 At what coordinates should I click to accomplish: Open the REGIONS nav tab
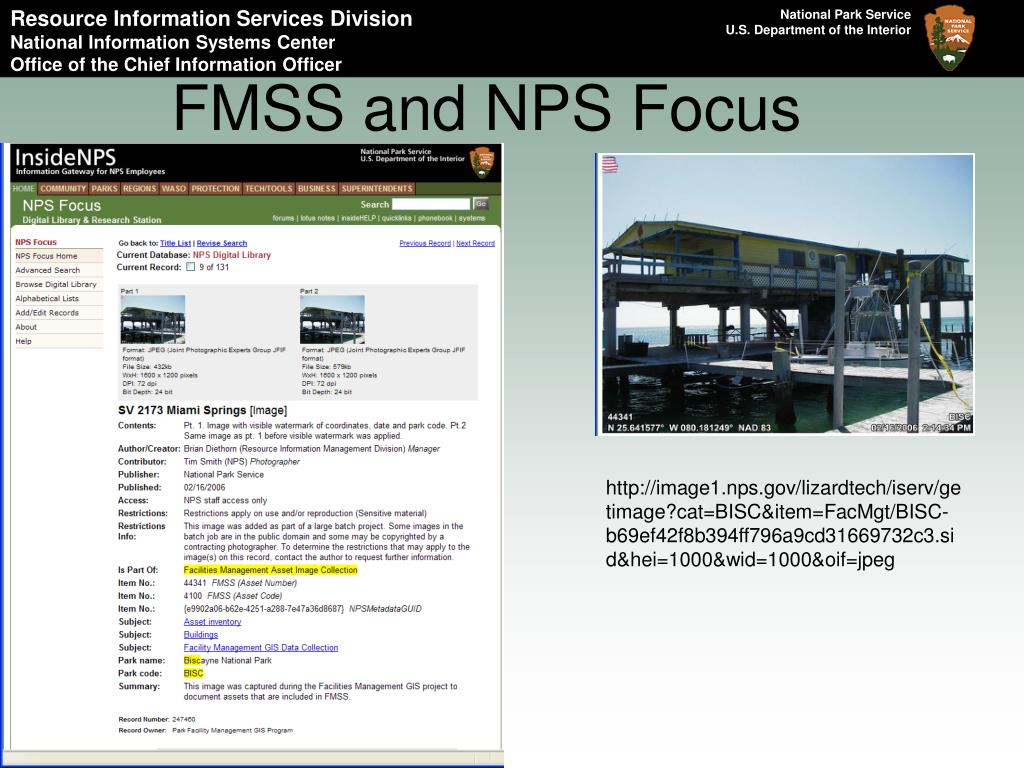tap(140, 189)
